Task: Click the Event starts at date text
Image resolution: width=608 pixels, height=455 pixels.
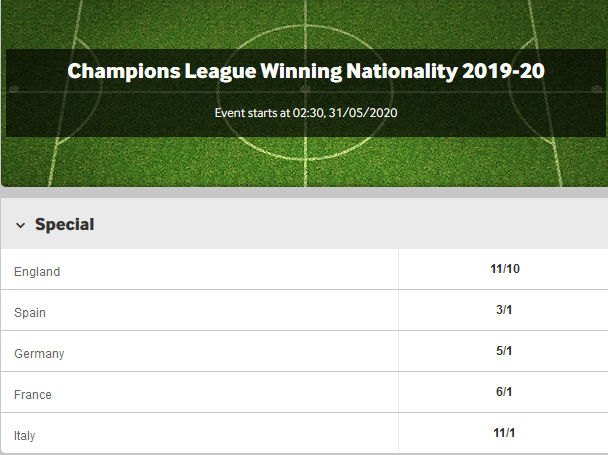Action: 306,113
